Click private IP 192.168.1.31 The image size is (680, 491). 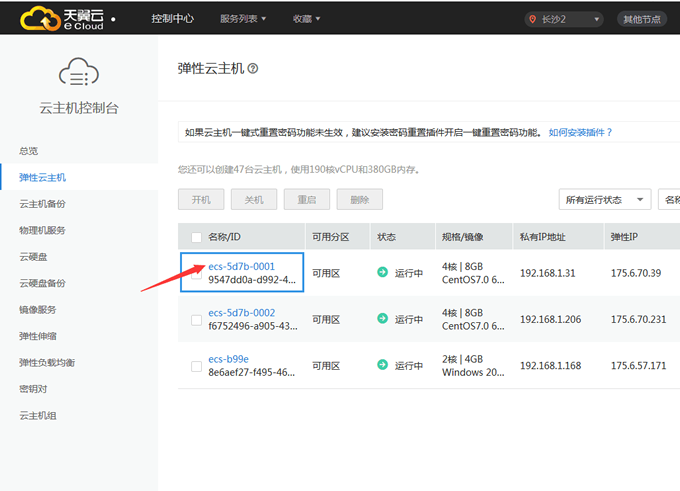pos(548,273)
